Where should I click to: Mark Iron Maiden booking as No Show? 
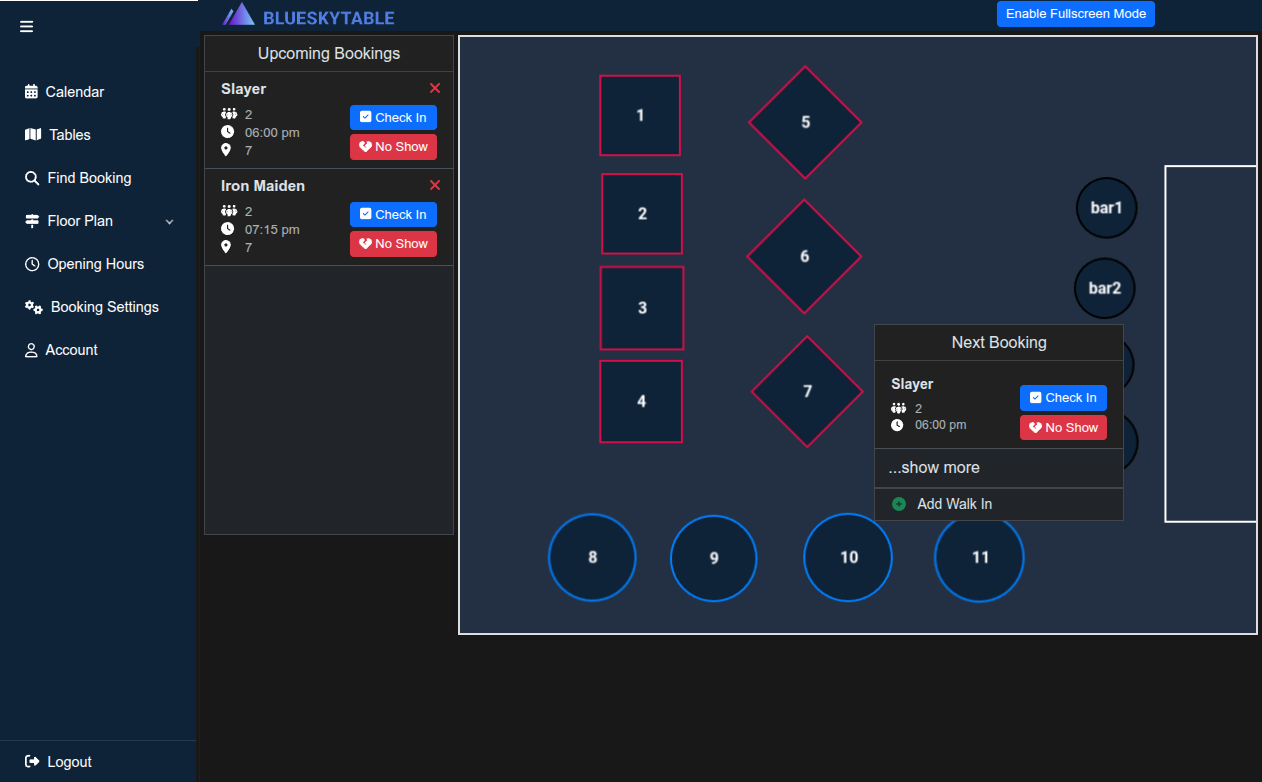(x=393, y=244)
